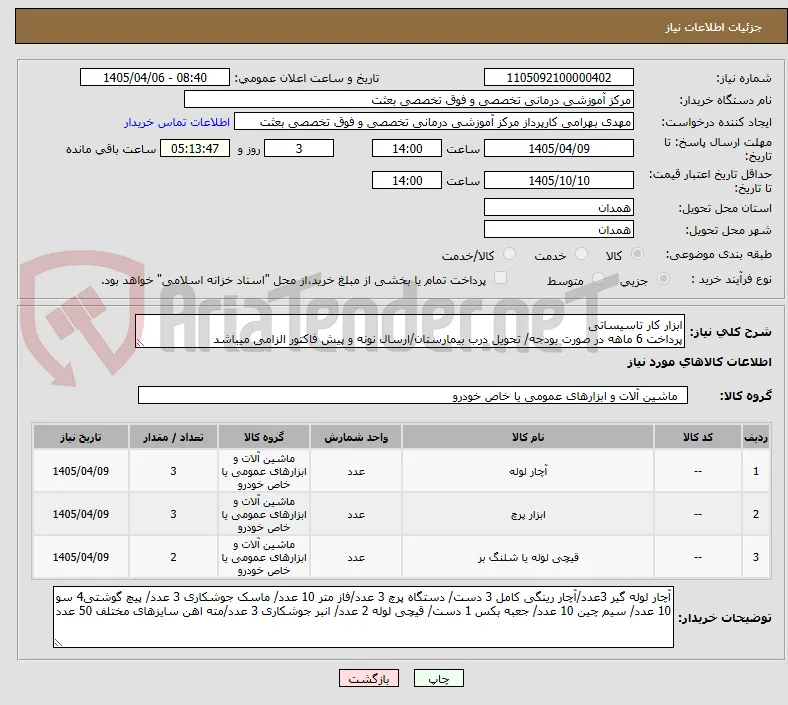Click the response deadline time field 14:00
788x705 pixels.
click(407, 148)
